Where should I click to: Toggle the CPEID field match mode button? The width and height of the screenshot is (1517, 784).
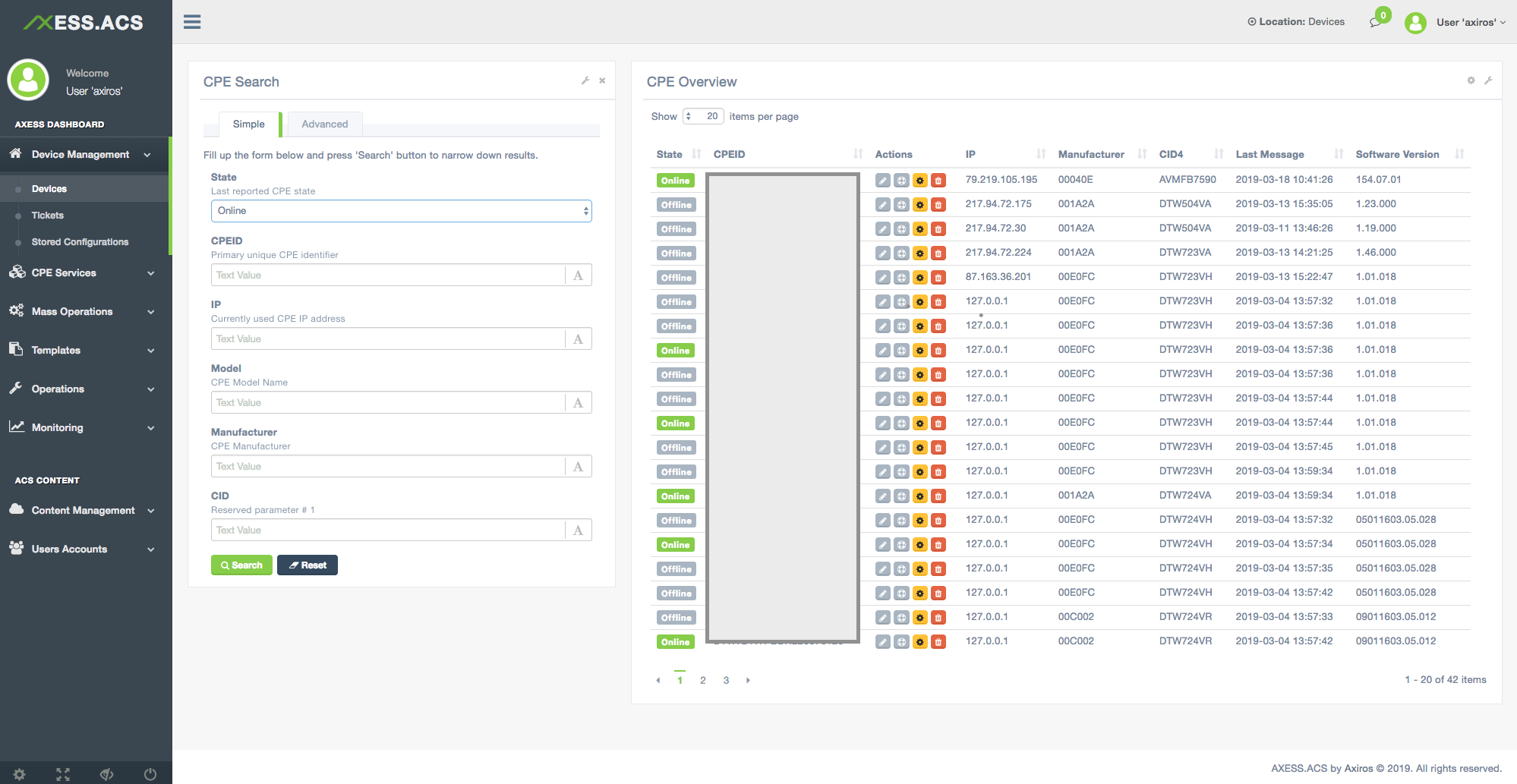tap(579, 276)
